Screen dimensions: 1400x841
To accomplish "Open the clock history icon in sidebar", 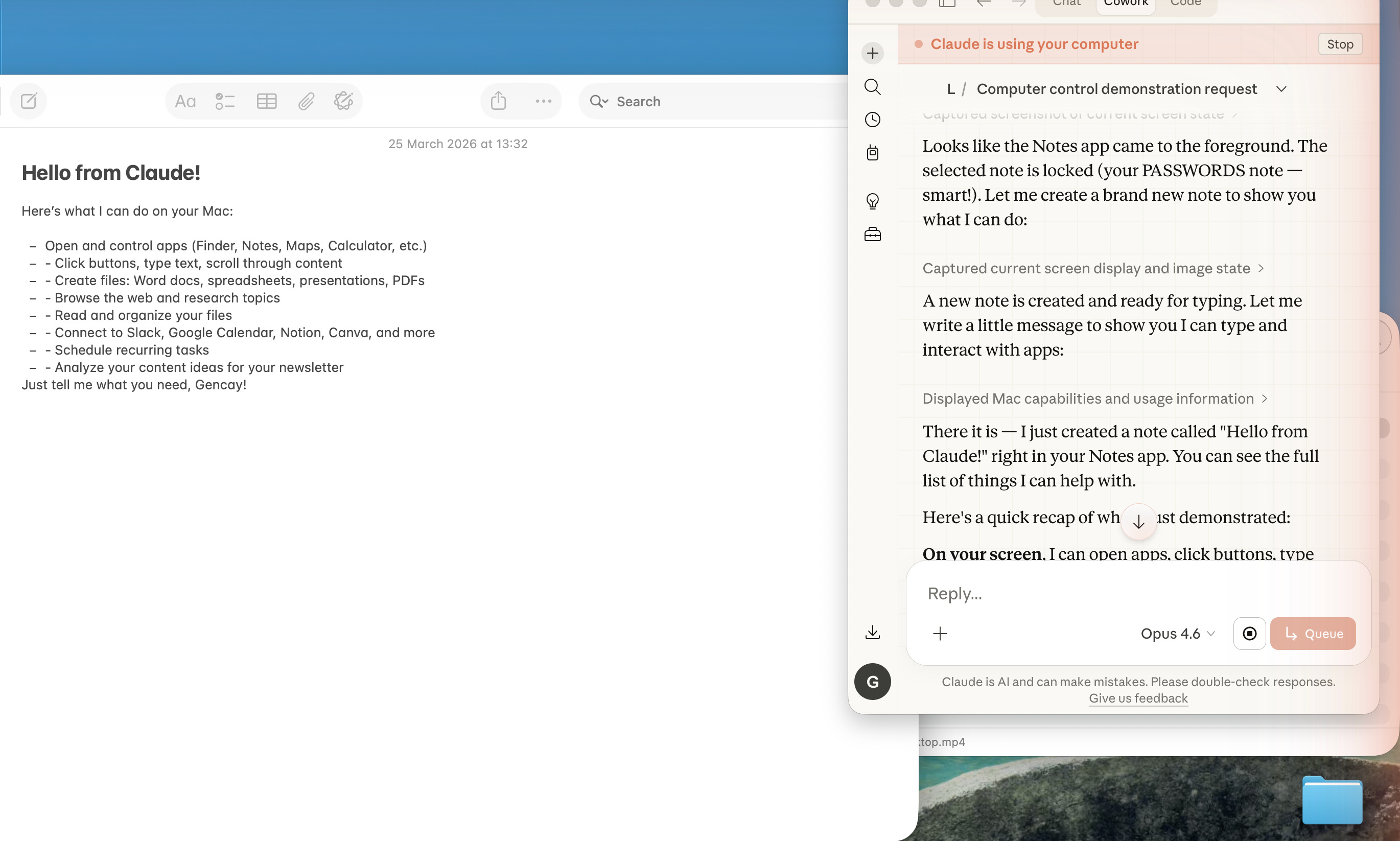I will 873,120.
